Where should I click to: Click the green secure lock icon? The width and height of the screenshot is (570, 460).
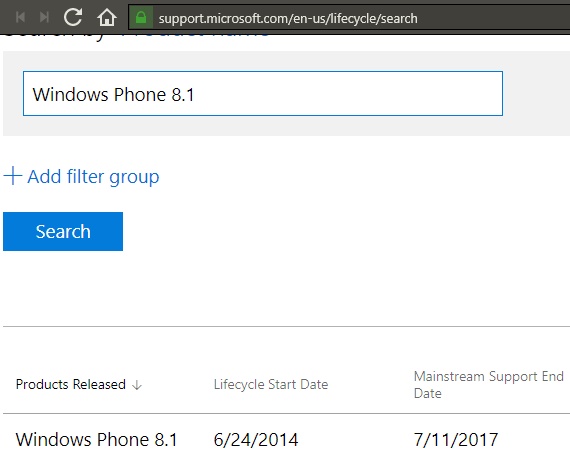click(x=141, y=17)
